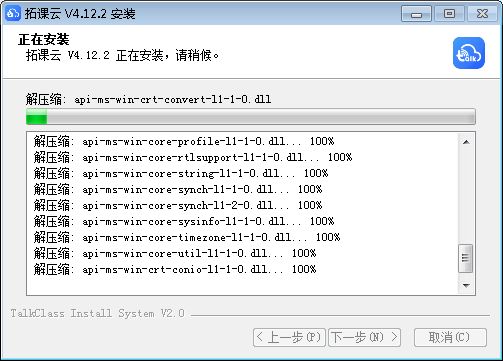Click the log scrollbar up arrow
Screen dimensions: 503x361
tap(466, 142)
